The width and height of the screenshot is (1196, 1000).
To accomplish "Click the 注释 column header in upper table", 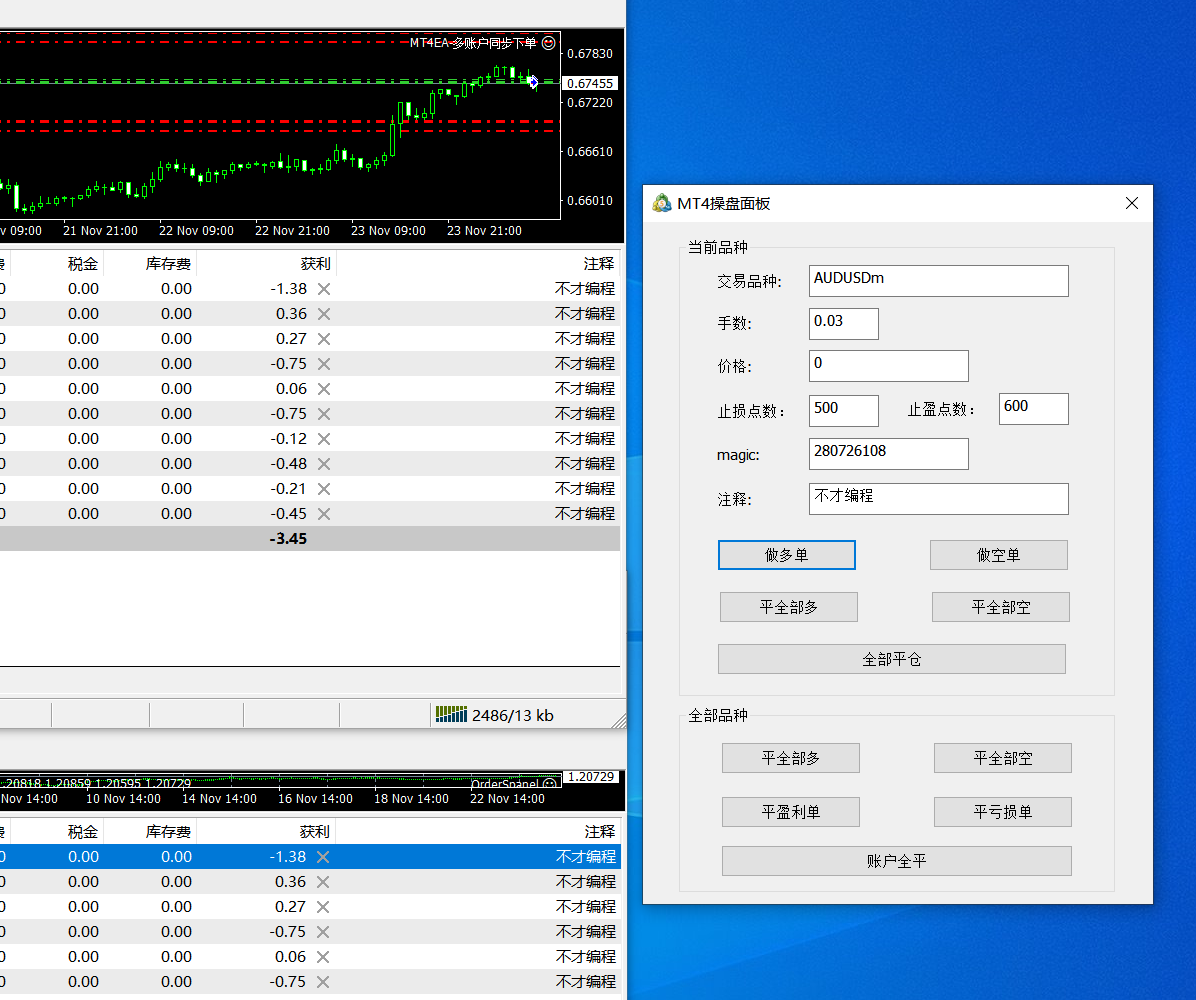I will coord(599,264).
